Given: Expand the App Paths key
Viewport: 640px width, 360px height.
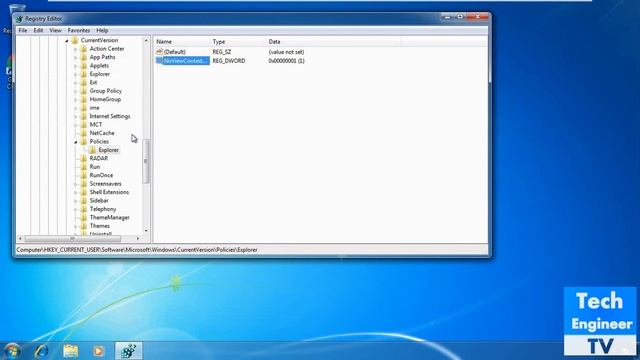Looking at the screenshot, I should point(76,58).
